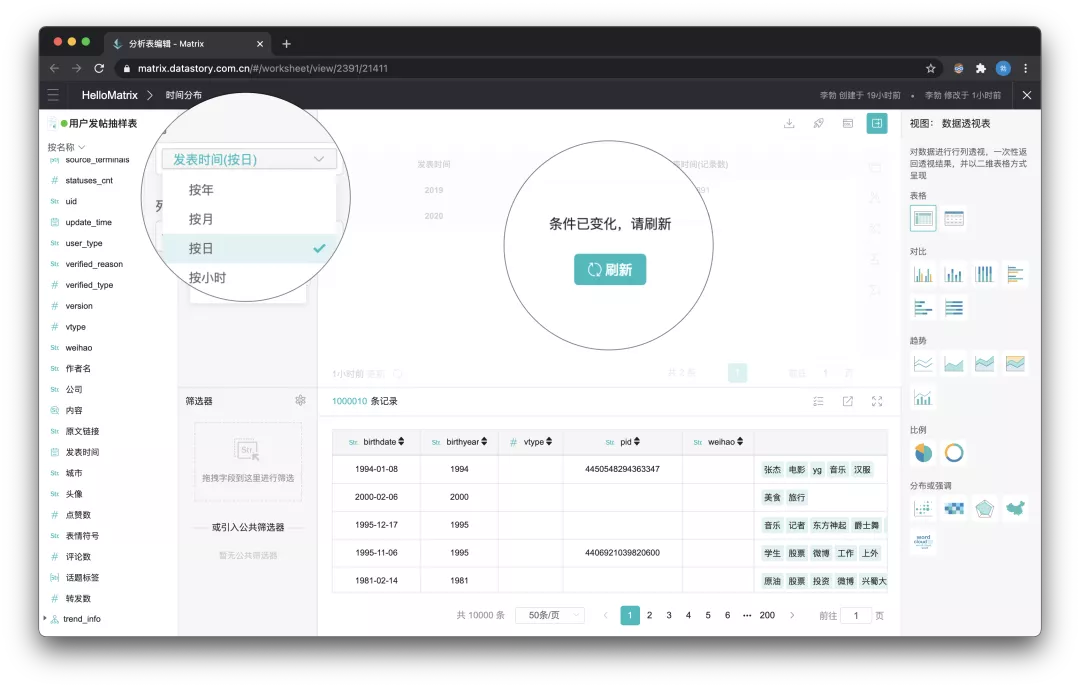The width and height of the screenshot is (1080, 688).
Task: Open a new browser tab
Action: click(287, 43)
